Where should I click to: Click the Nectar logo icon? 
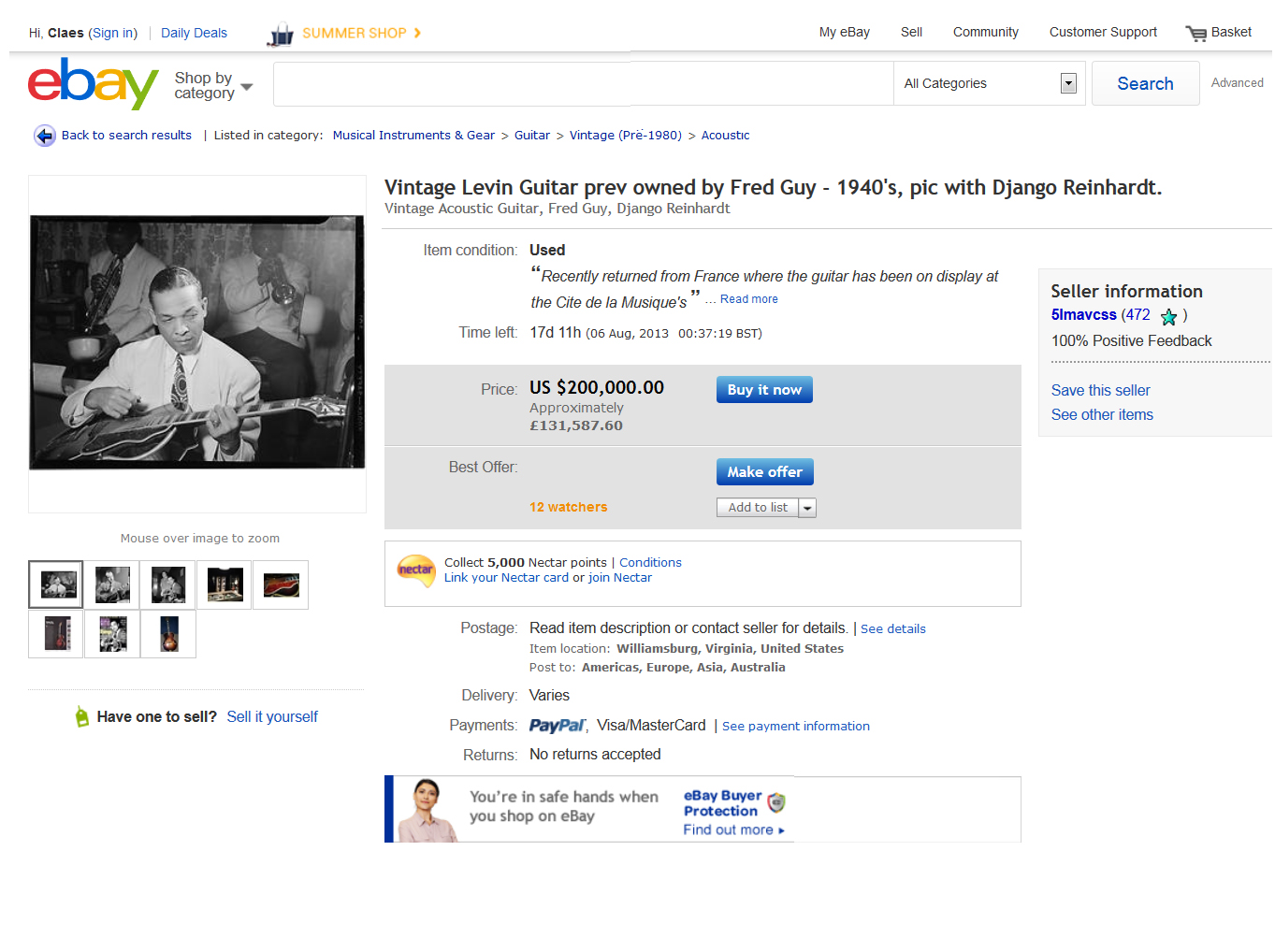(x=415, y=570)
